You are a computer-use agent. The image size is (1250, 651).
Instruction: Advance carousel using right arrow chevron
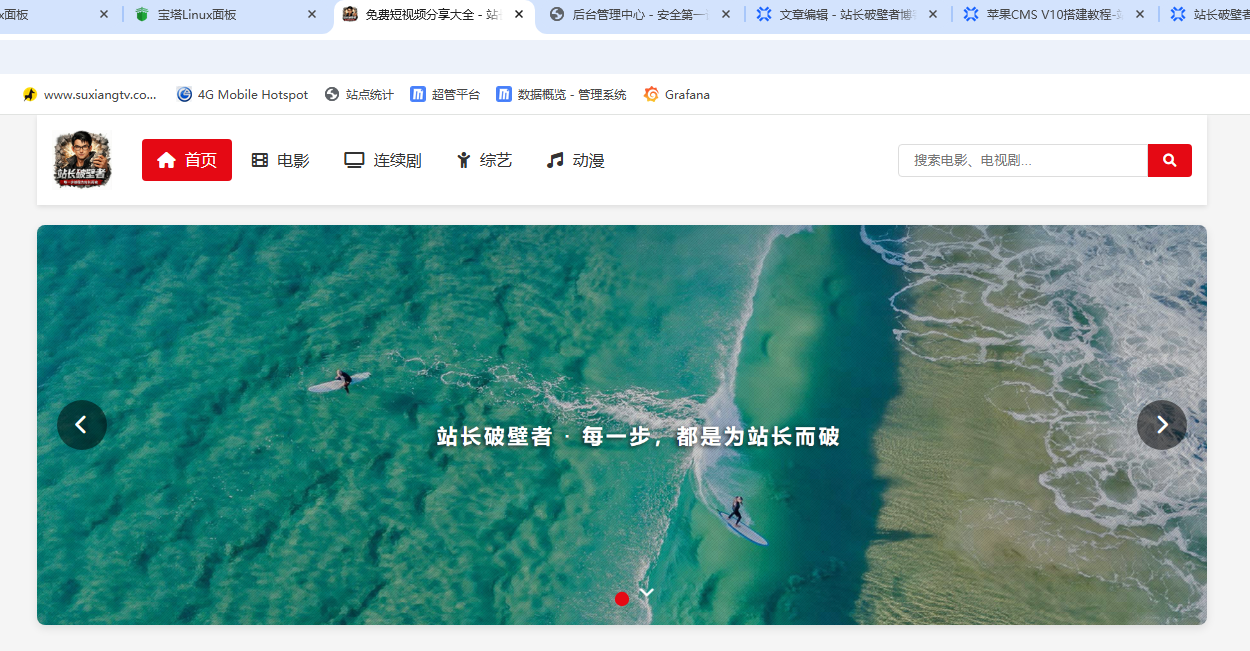1162,424
